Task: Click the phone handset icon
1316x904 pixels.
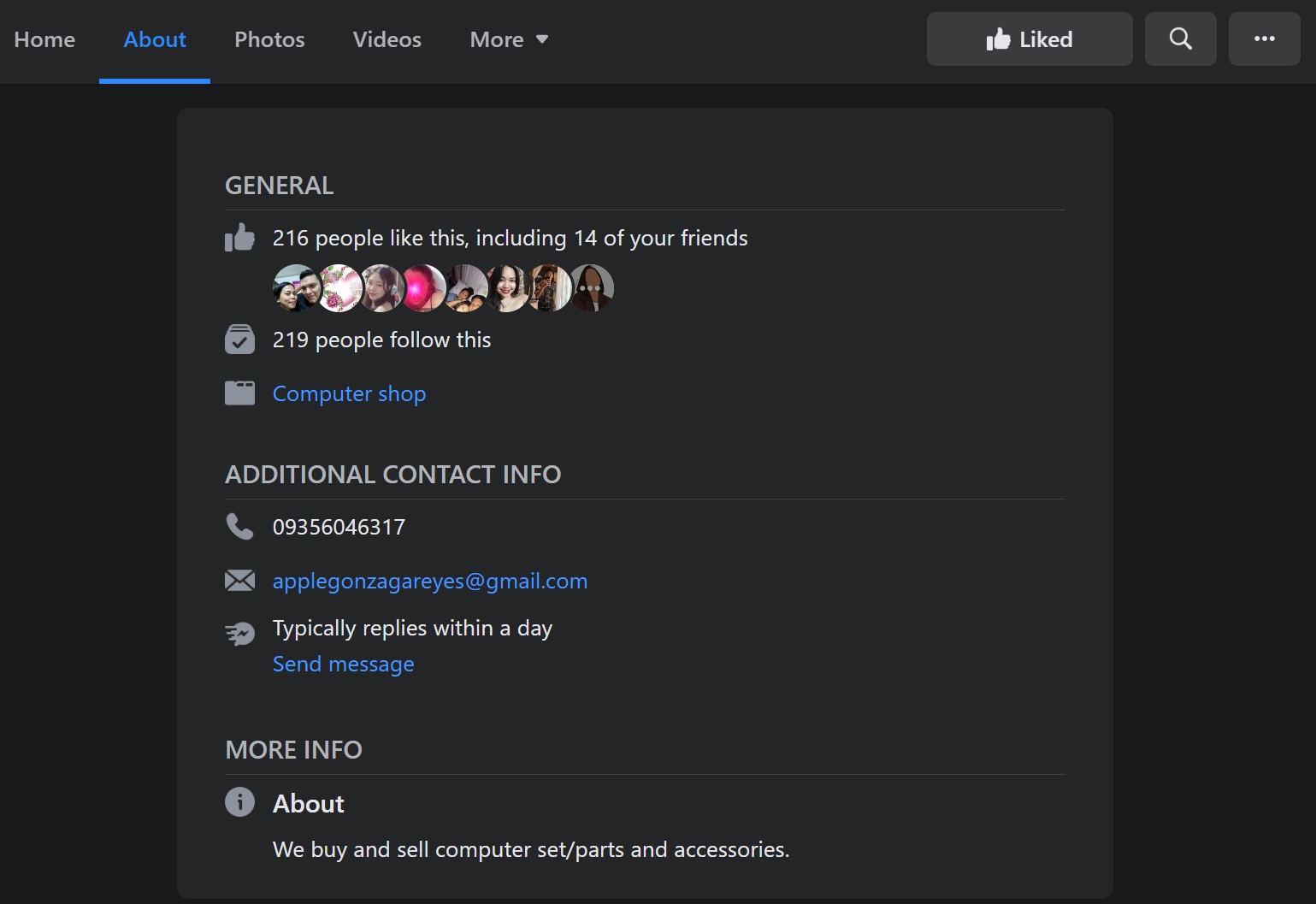Action: pyautogui.click(x=239, y=527)
